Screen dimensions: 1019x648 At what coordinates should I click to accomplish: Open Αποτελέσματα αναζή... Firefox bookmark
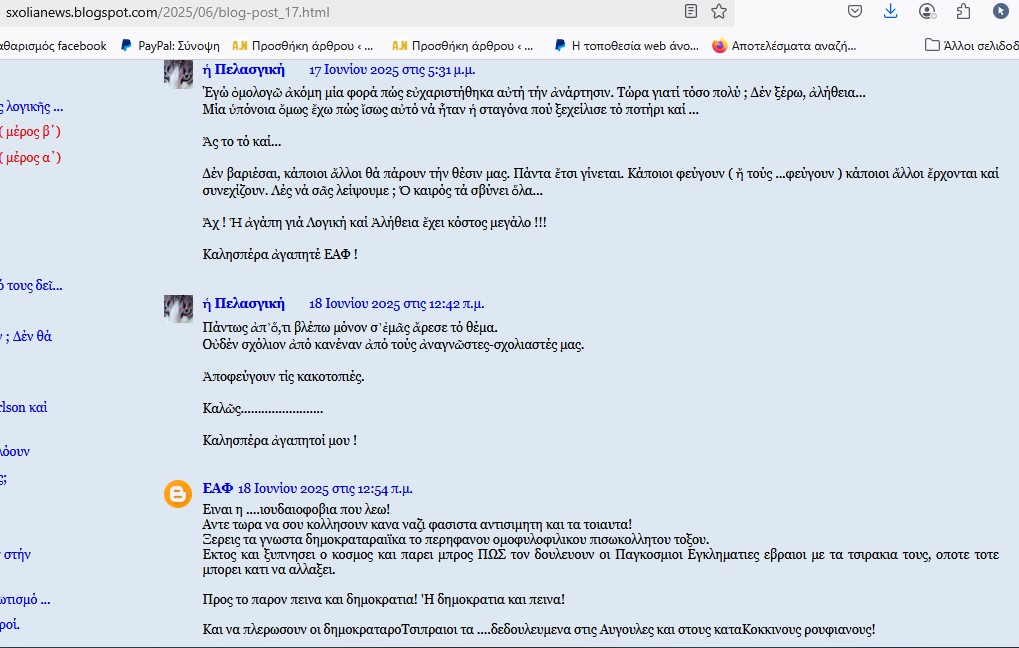[x=784, y=45]
